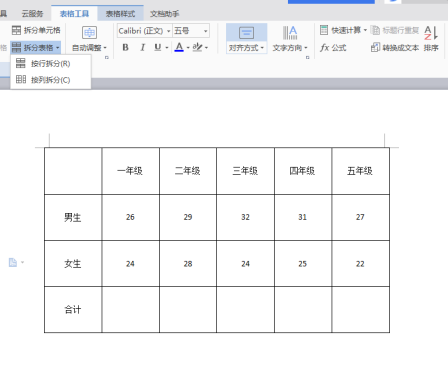Image resolution: width=448 pixels, height=379 pixels.
Task: Toggle Underline formatting
Action: tap(158, 48)
